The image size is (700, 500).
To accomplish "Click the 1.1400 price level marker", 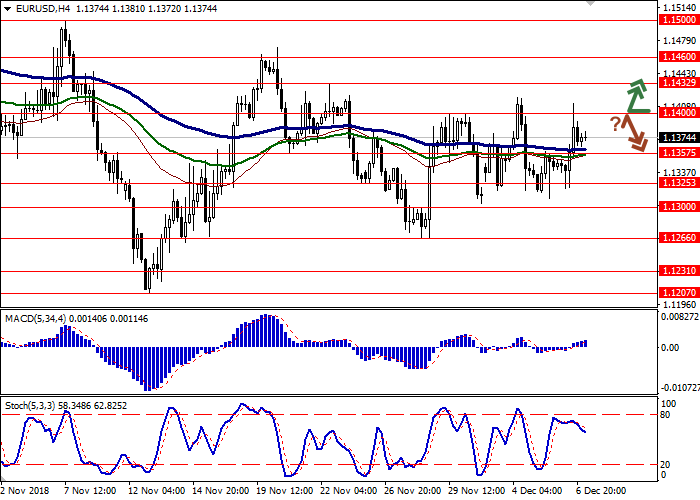I will coord(677,115).
